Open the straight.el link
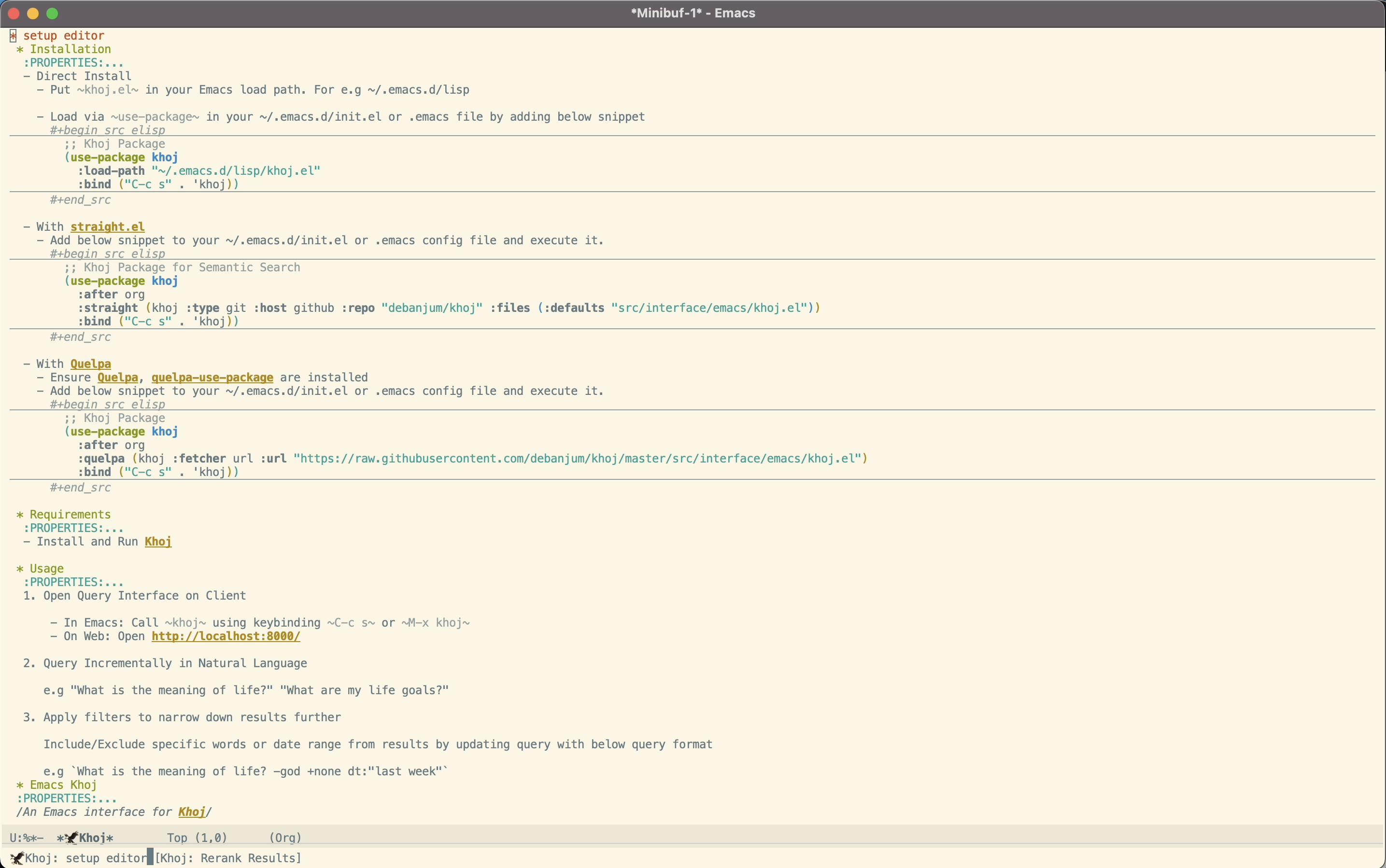1386x868 pixels. pos(107,226)
